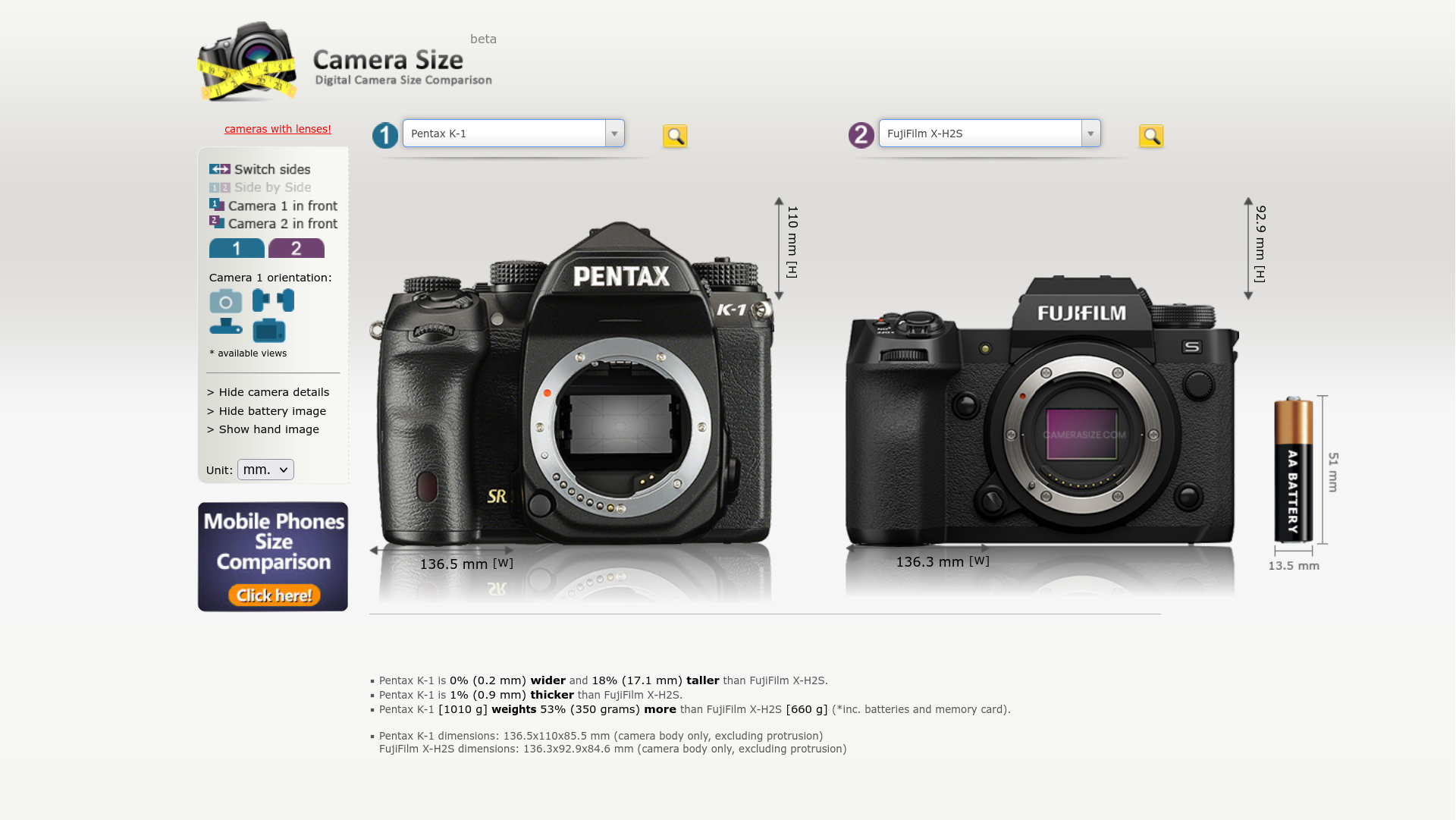Image resolution: width=1456 pixels, height=820 pixels.
Task: Click the 13.5 mm battery width label
Action: (1294, 566)
